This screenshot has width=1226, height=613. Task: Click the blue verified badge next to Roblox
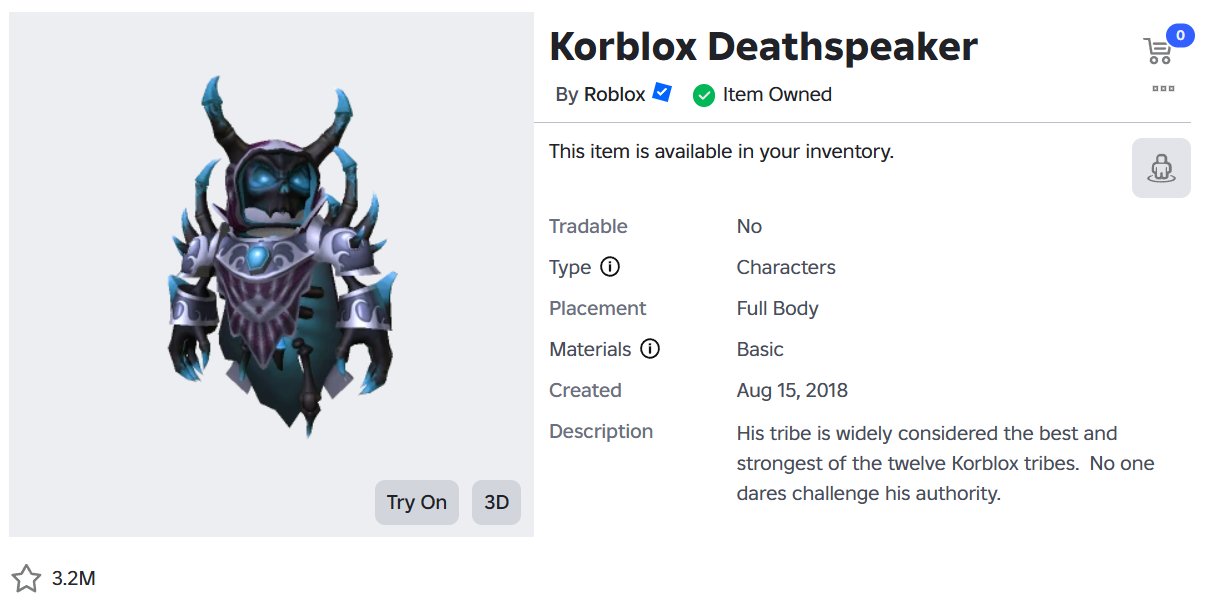click(661, 93)
